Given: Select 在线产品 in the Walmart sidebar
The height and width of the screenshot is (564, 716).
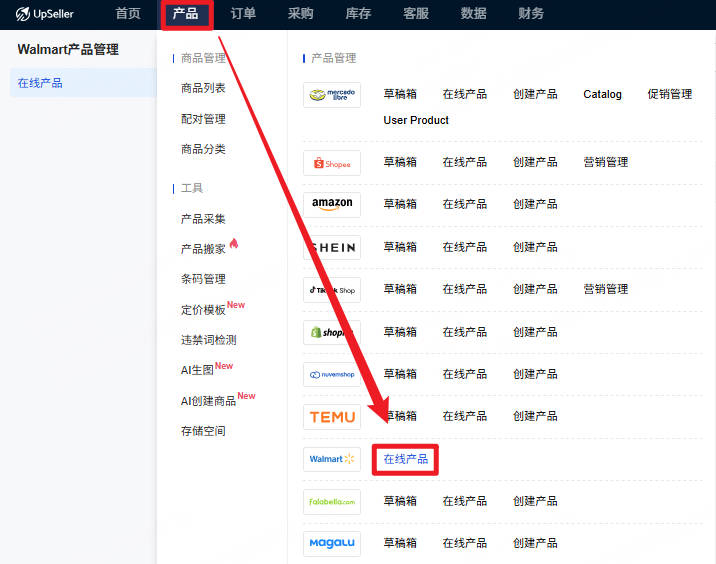Looking at the screenshot, I should [83, 83].
